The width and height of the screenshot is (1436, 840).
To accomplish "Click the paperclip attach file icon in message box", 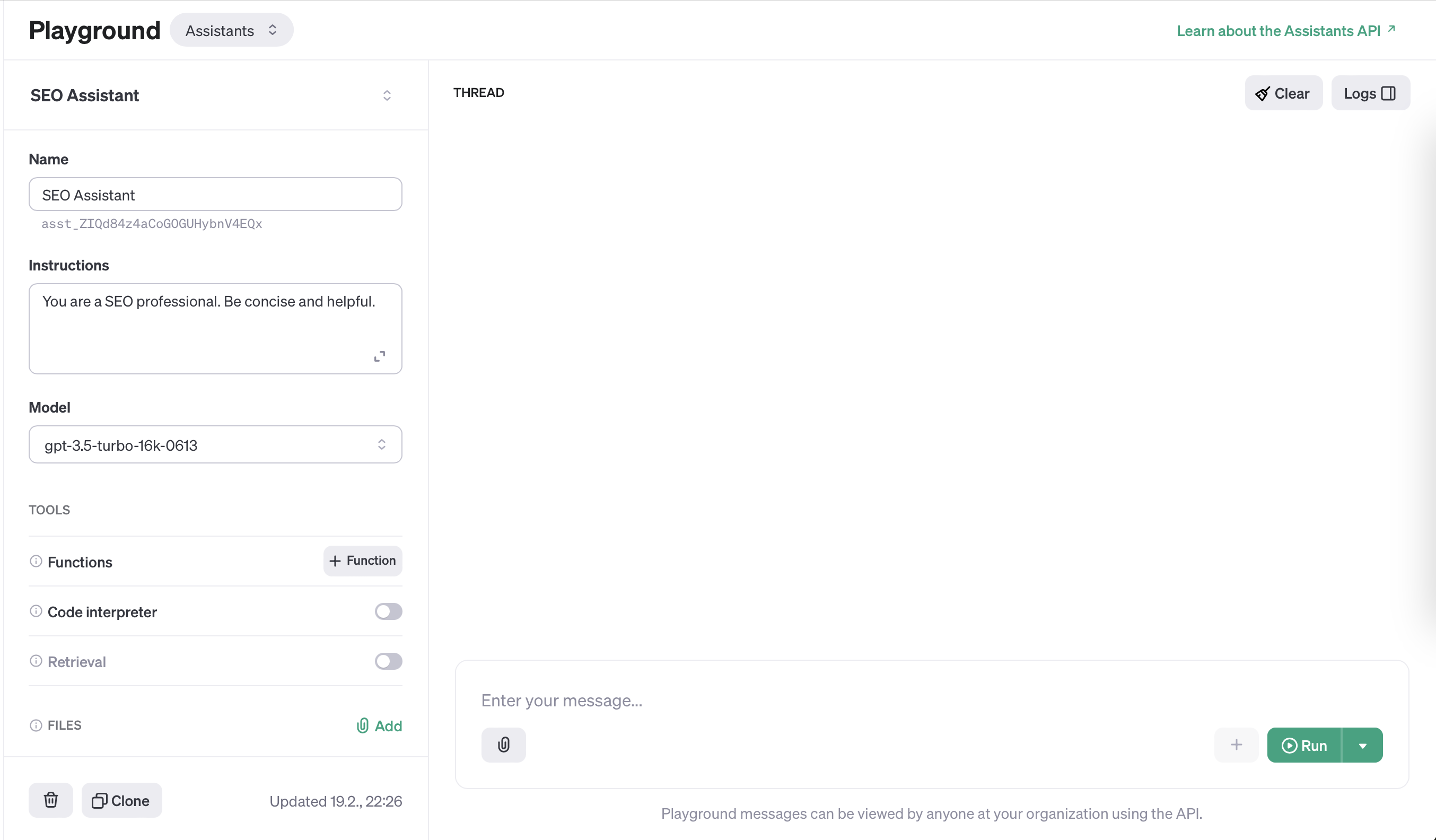I will [x=503, y=745].
